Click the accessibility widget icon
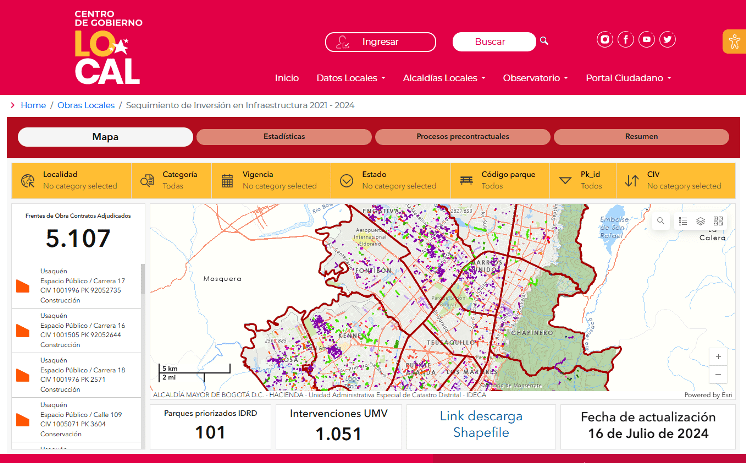746x463 pixels. [733, 41]
